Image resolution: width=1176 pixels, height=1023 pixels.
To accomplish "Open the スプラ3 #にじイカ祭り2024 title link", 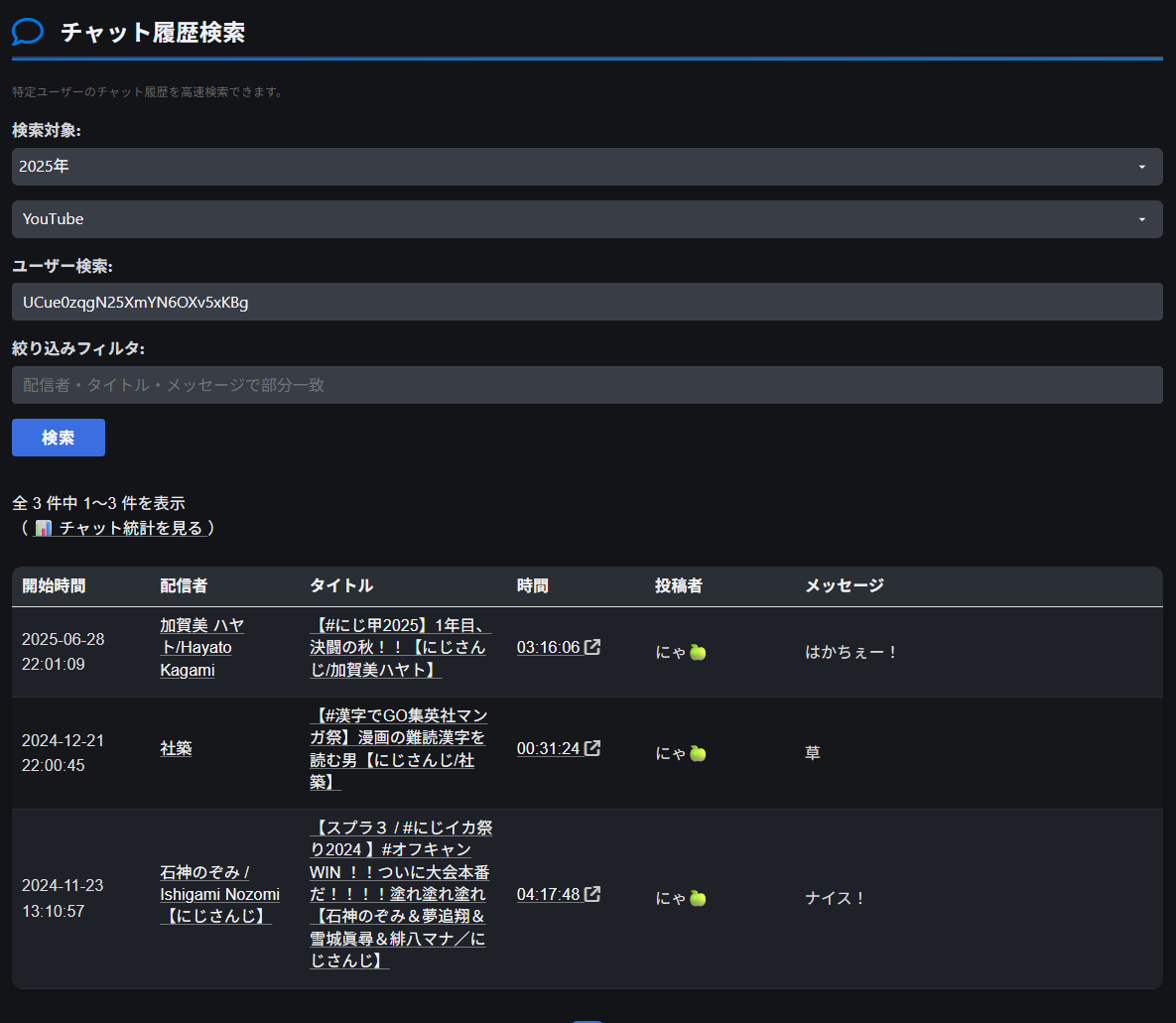I will pos(401,894).
